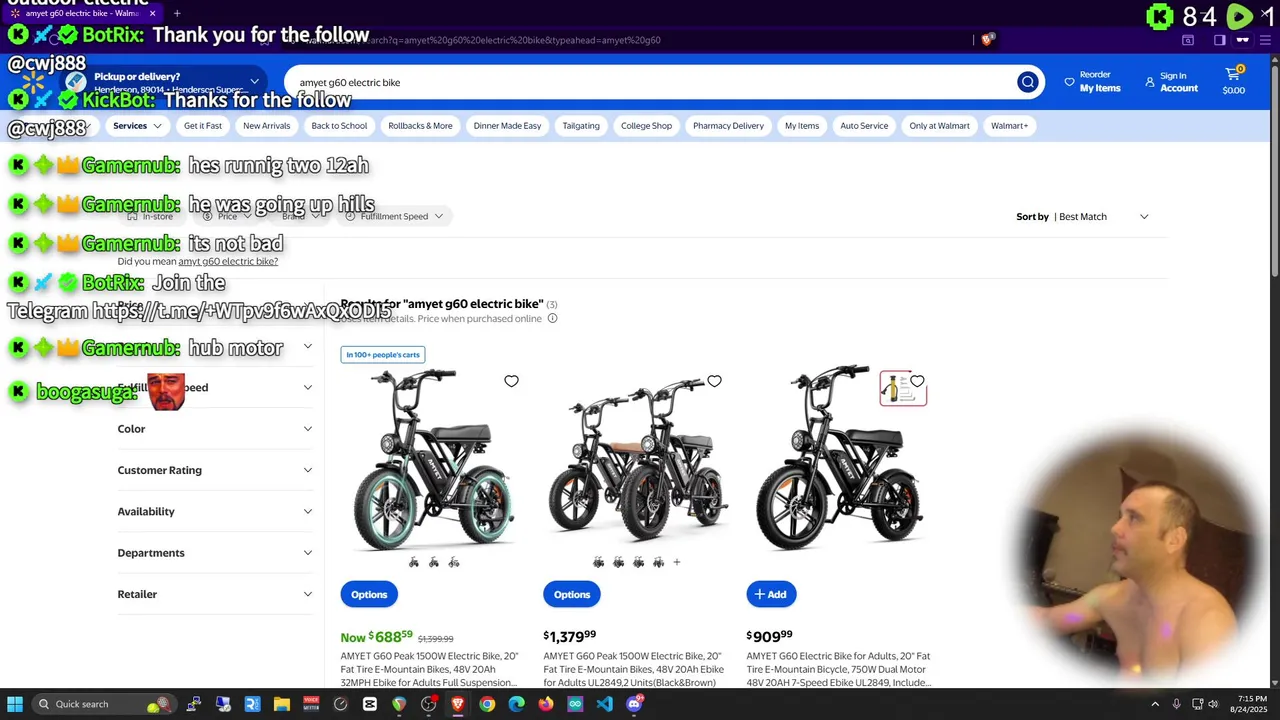Open Windows Start menu

(15, 704)
